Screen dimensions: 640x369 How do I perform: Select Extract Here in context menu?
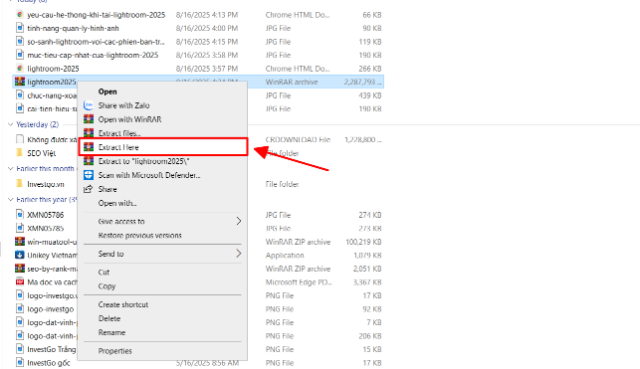point(163,147)
